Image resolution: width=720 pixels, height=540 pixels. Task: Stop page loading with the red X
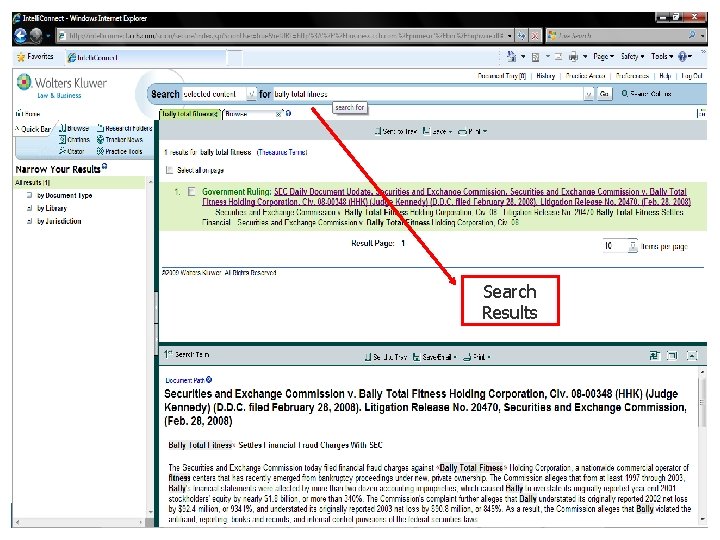click(535, 35)
